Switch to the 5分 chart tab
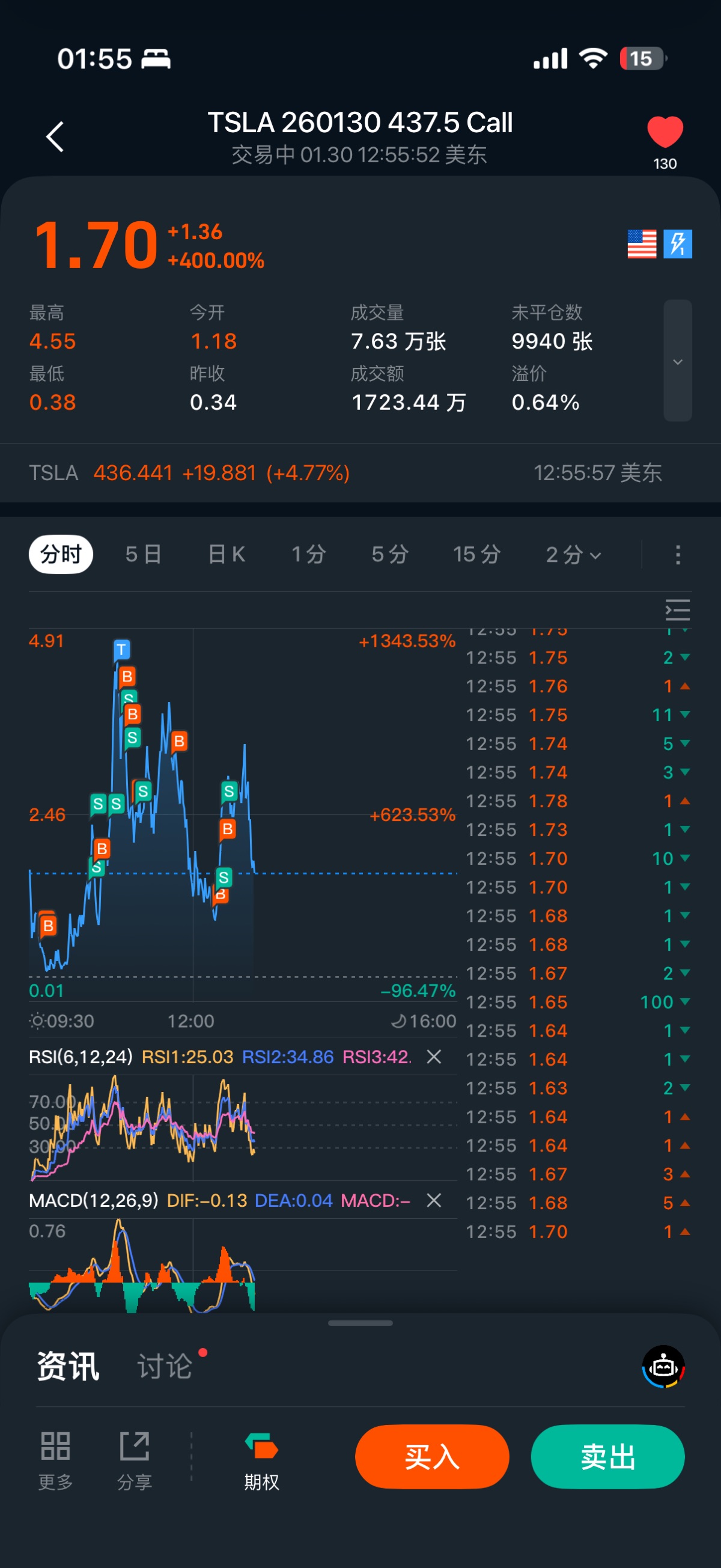 point(390,555)
